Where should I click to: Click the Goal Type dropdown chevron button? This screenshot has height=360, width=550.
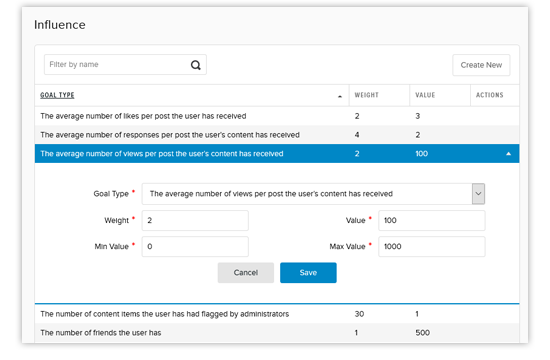478,194
